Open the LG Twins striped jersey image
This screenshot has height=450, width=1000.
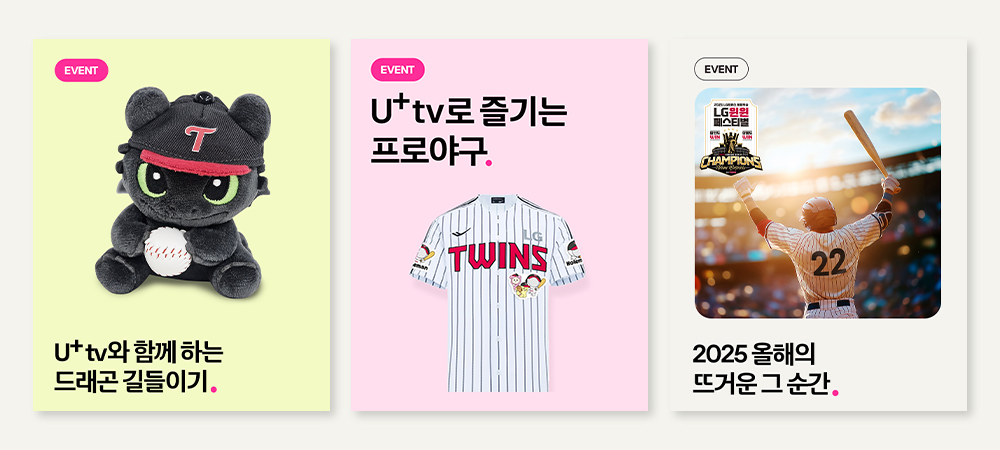[x=497, y=293]
